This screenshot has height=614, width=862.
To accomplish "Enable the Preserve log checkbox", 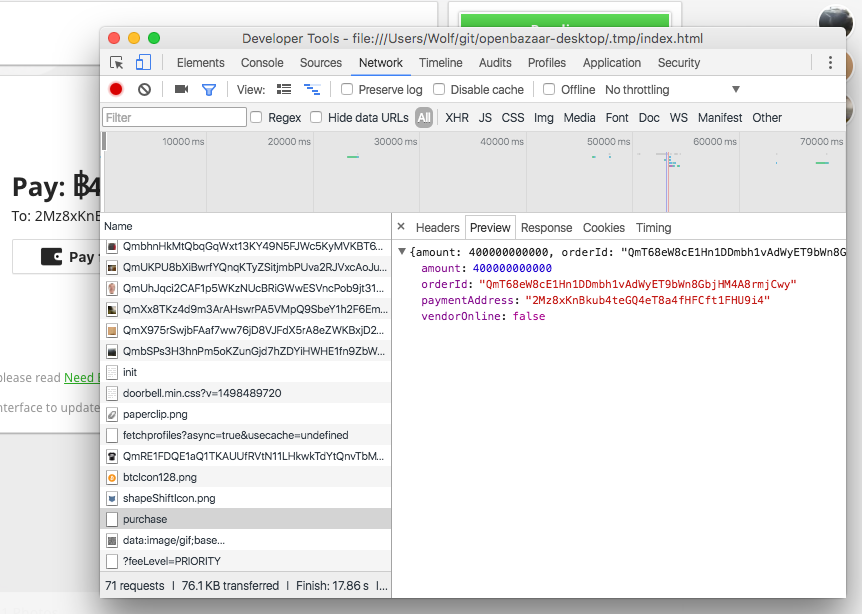I will point(347,89).
